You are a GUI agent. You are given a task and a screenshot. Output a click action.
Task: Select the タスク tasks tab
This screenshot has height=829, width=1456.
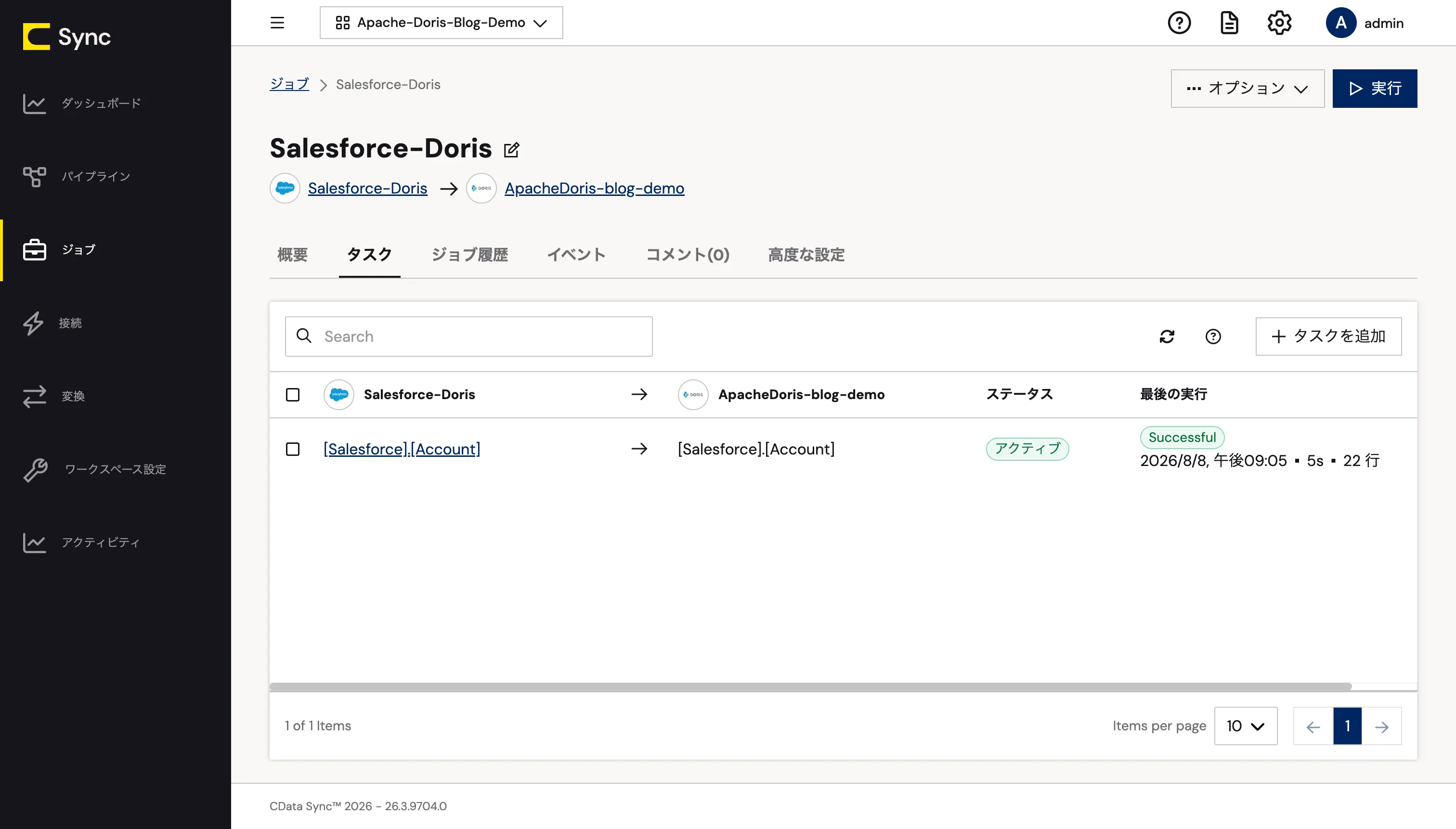click(370, 255)
